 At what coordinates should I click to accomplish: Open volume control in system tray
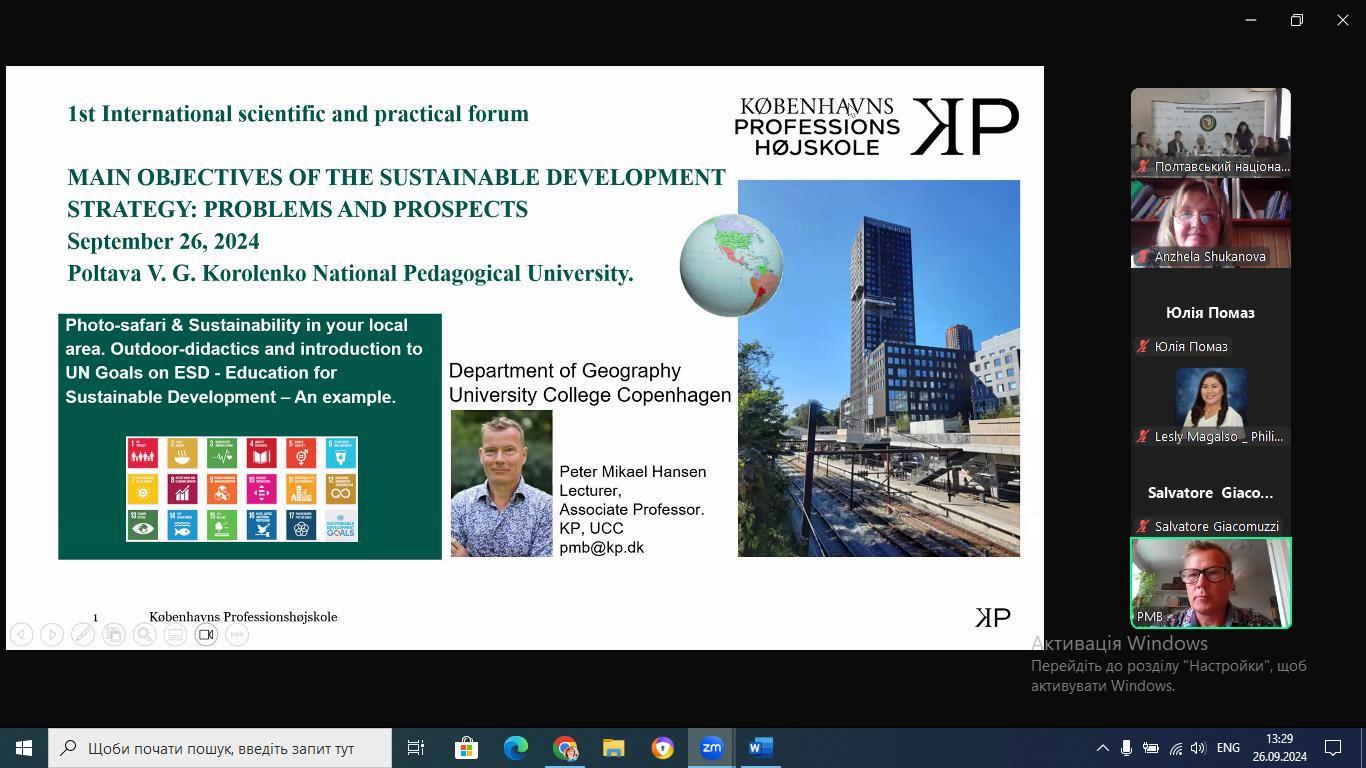pos(1198,748)
